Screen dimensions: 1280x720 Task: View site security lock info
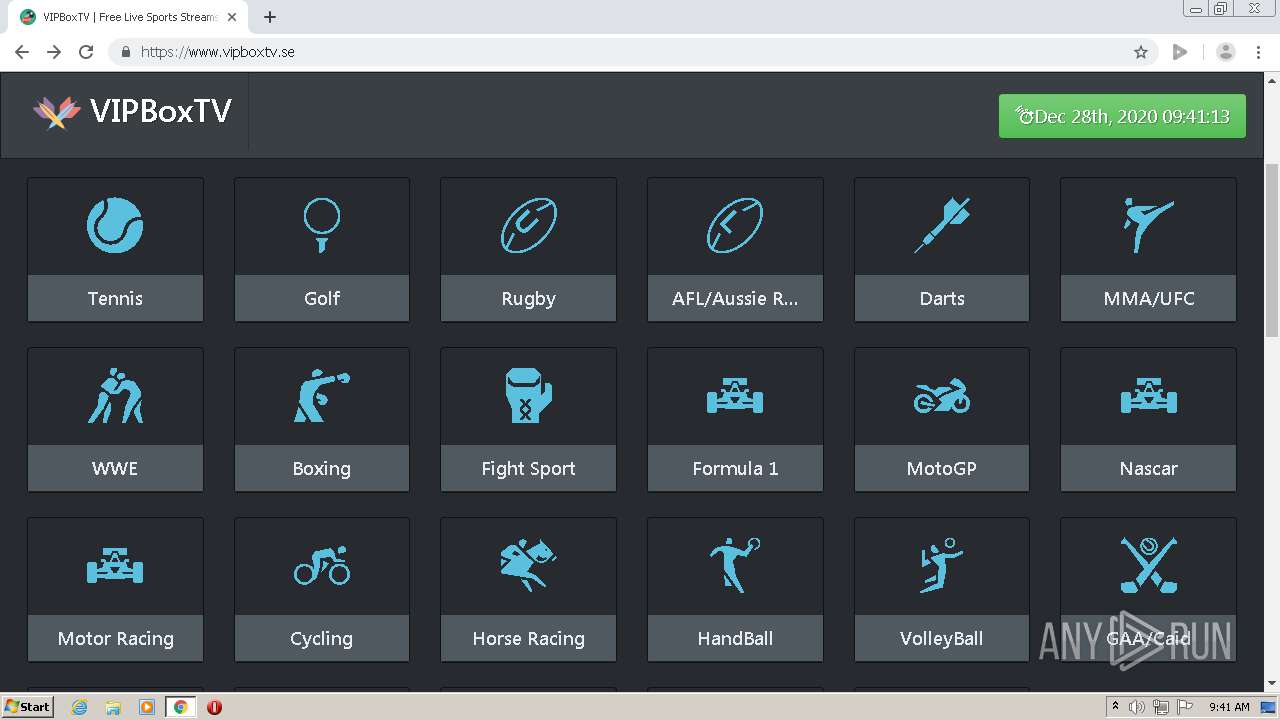[126, 52]
